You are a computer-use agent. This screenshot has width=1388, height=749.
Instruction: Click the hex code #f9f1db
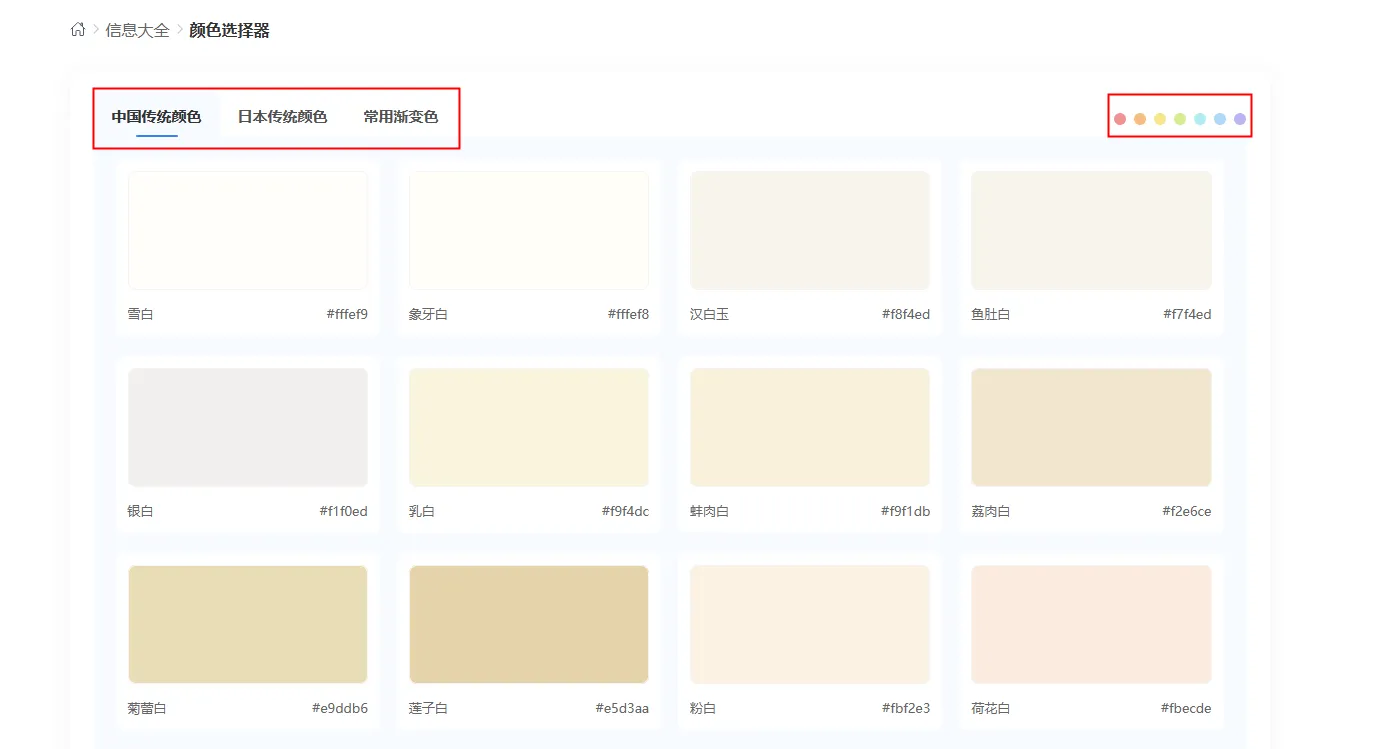[x=905, y=511]
